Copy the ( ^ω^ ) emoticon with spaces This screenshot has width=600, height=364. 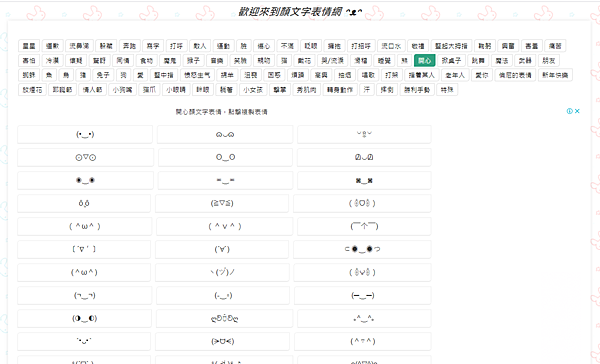click(x=85, y=226)
